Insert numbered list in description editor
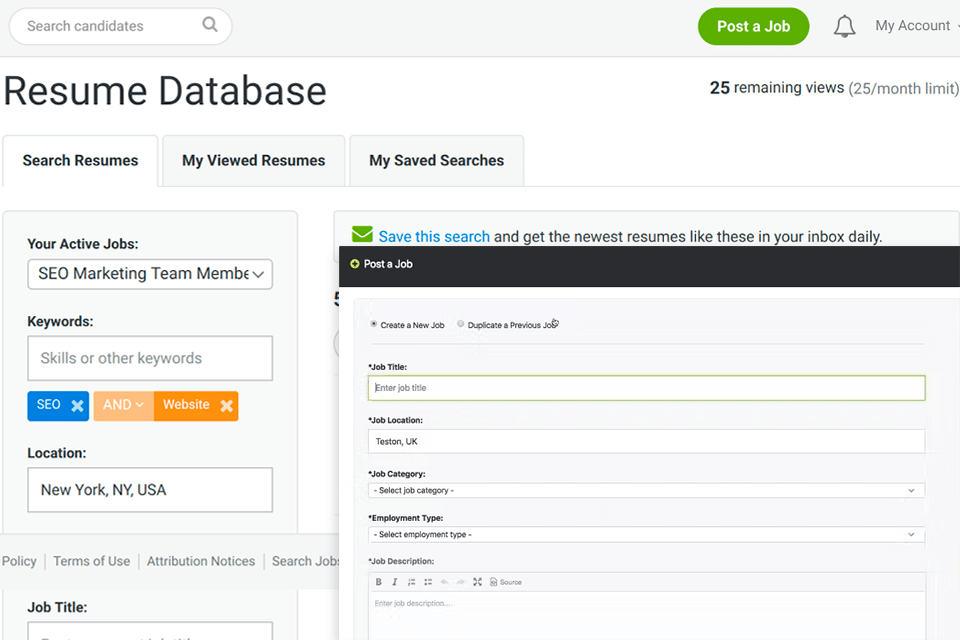Image resolution: width=960 pixels, height=640 pixels. (412, 582)
